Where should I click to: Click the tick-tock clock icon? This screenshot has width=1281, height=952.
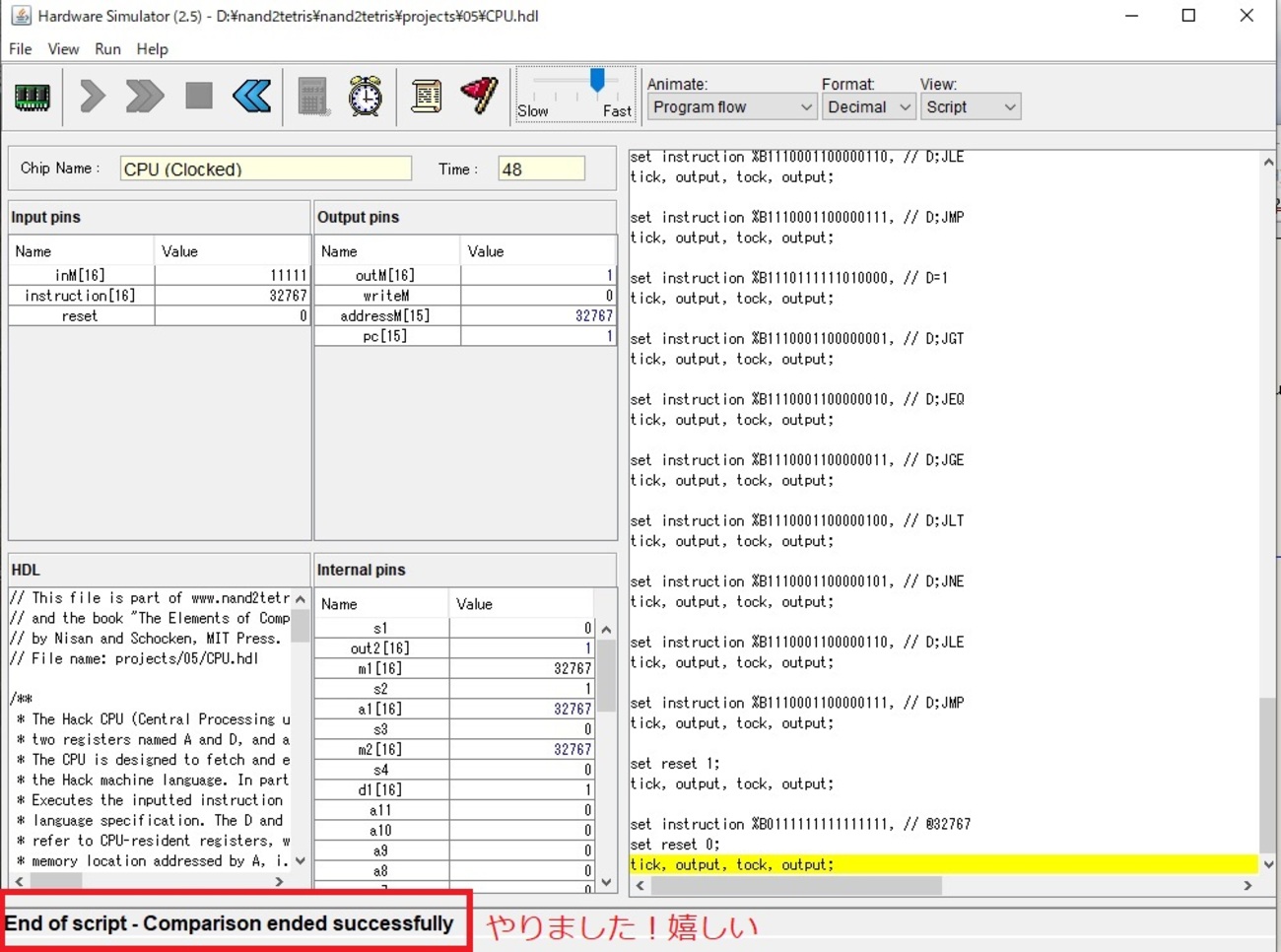click(x=366, y=96)
